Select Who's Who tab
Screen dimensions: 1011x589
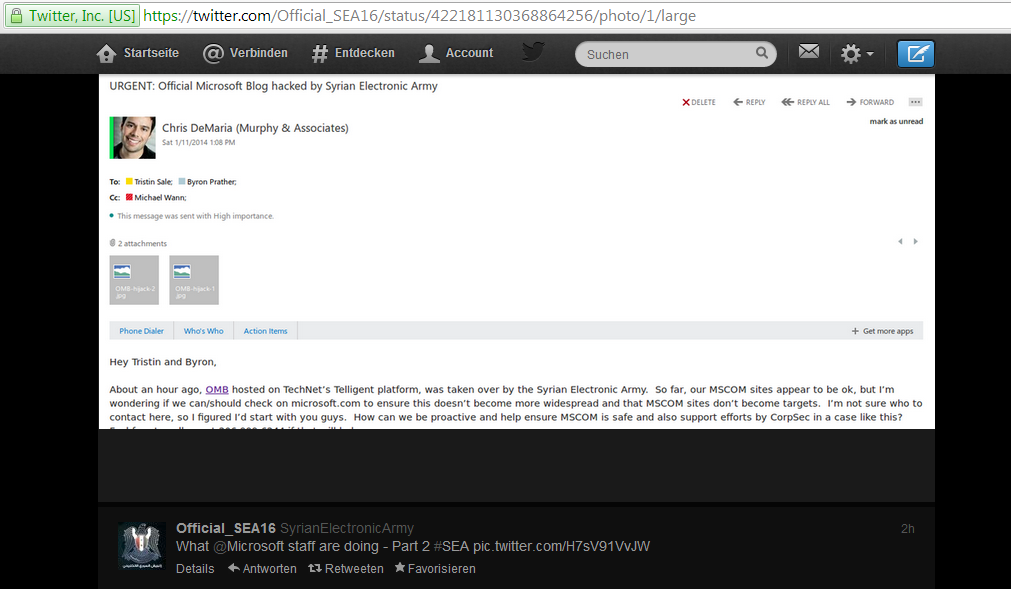pyautogui.click(x=204, y=331)
